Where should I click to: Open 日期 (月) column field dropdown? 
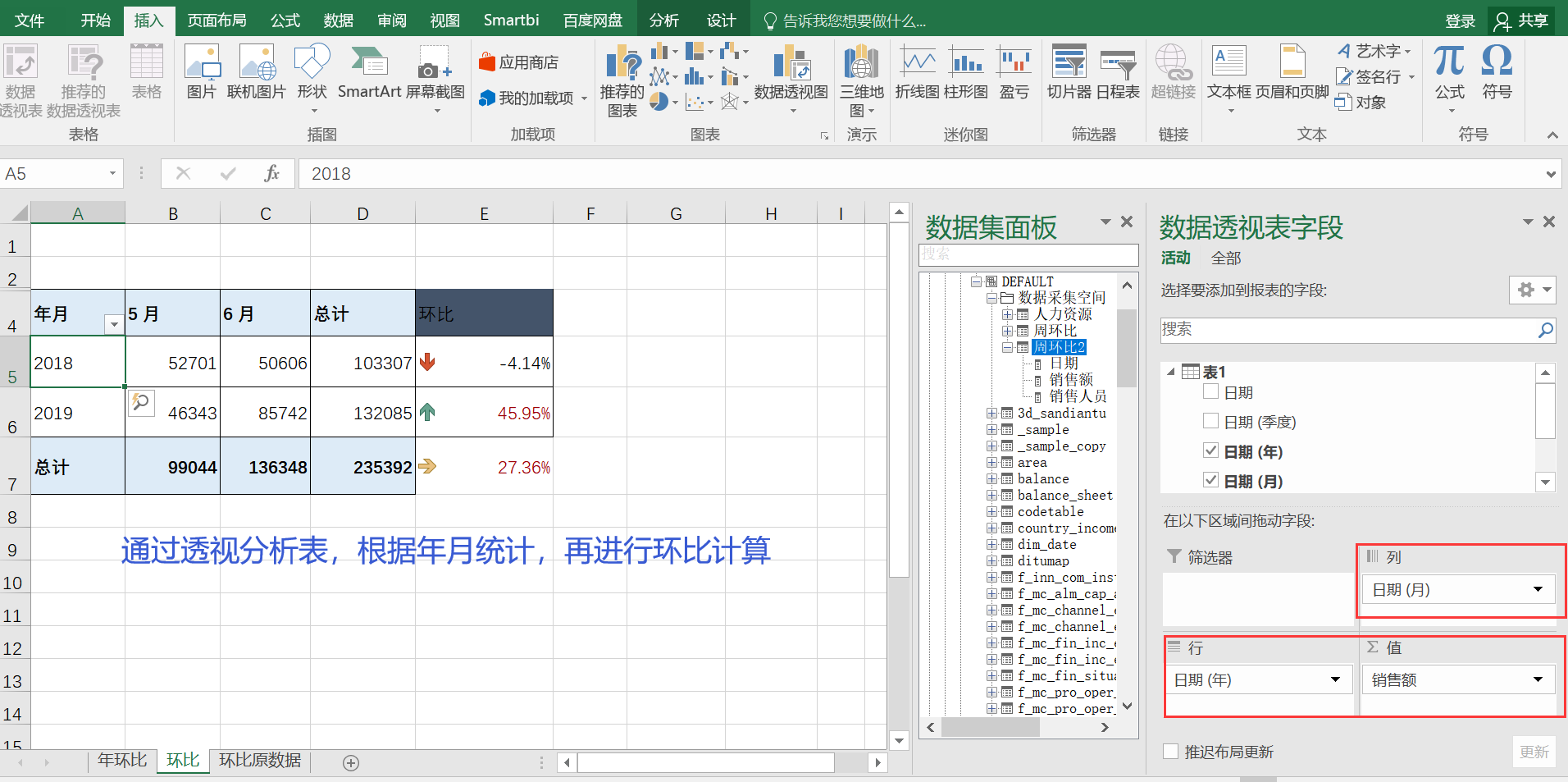point(1538,589)
